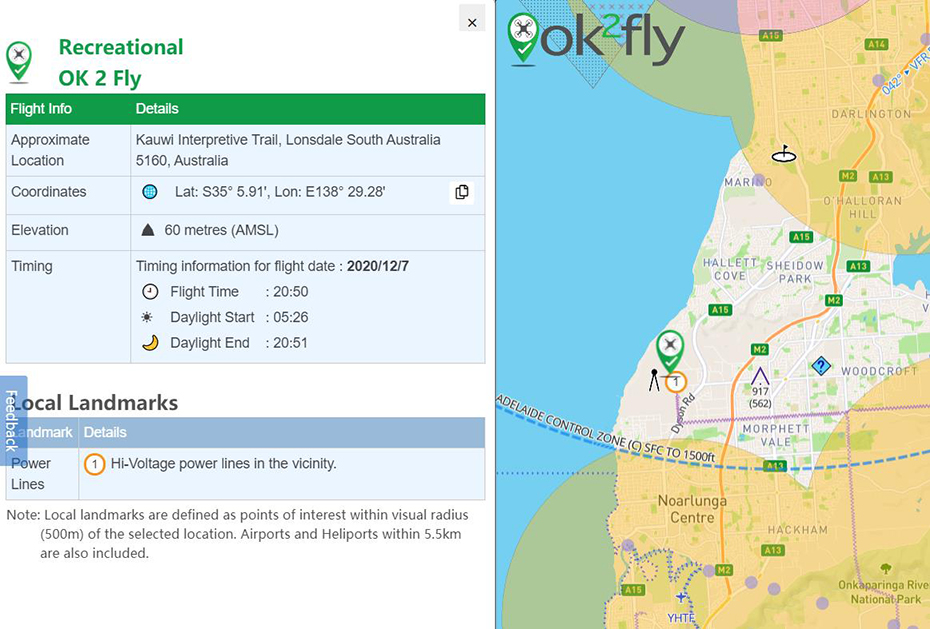This screenshot has height=629, width=930.
Task: Click the Hackham label on map
Action: pyautogui.click(x=798, y=529)
